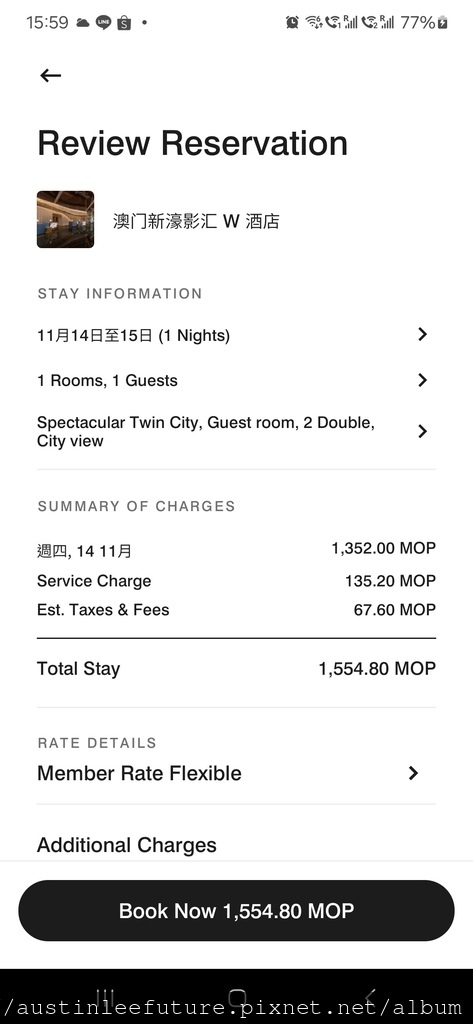Open the Additional Charges section
The height and width of the screenshot is (1024, 473).
(x=127, y=845)
